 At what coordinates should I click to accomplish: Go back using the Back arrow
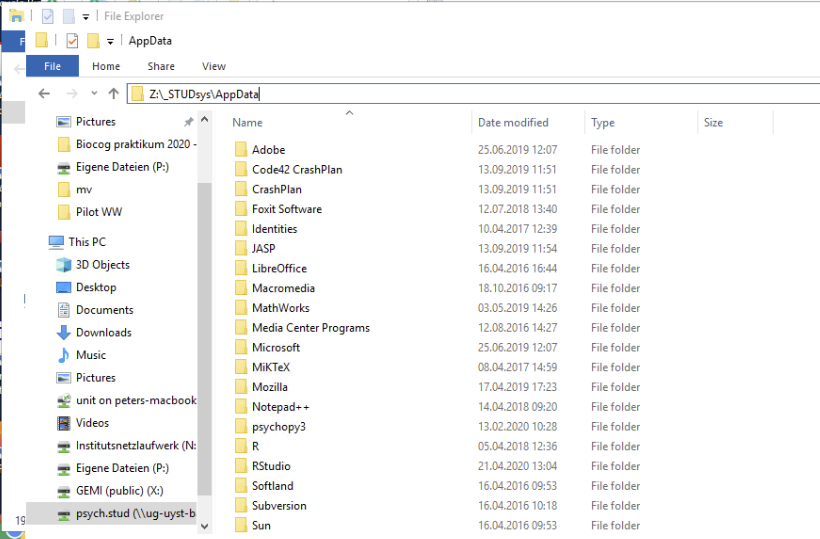tap(44, 94)
